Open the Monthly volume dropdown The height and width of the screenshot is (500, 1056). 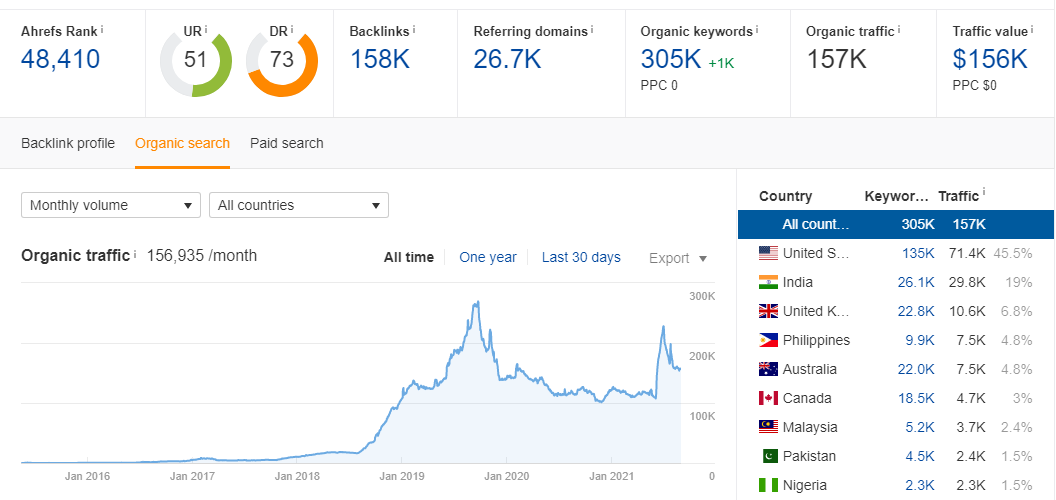pyautogui.click(x=111, y=206)
